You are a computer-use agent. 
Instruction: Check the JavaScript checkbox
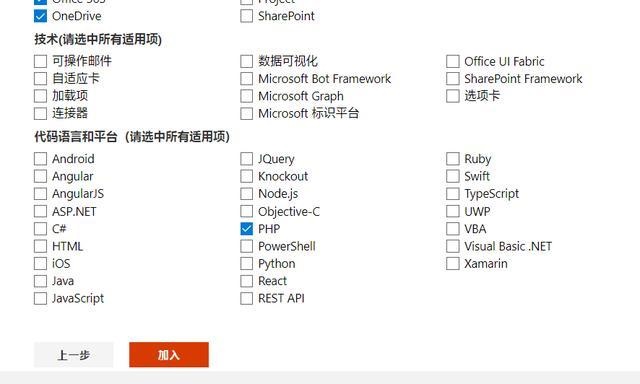click(x=40, y=298)
